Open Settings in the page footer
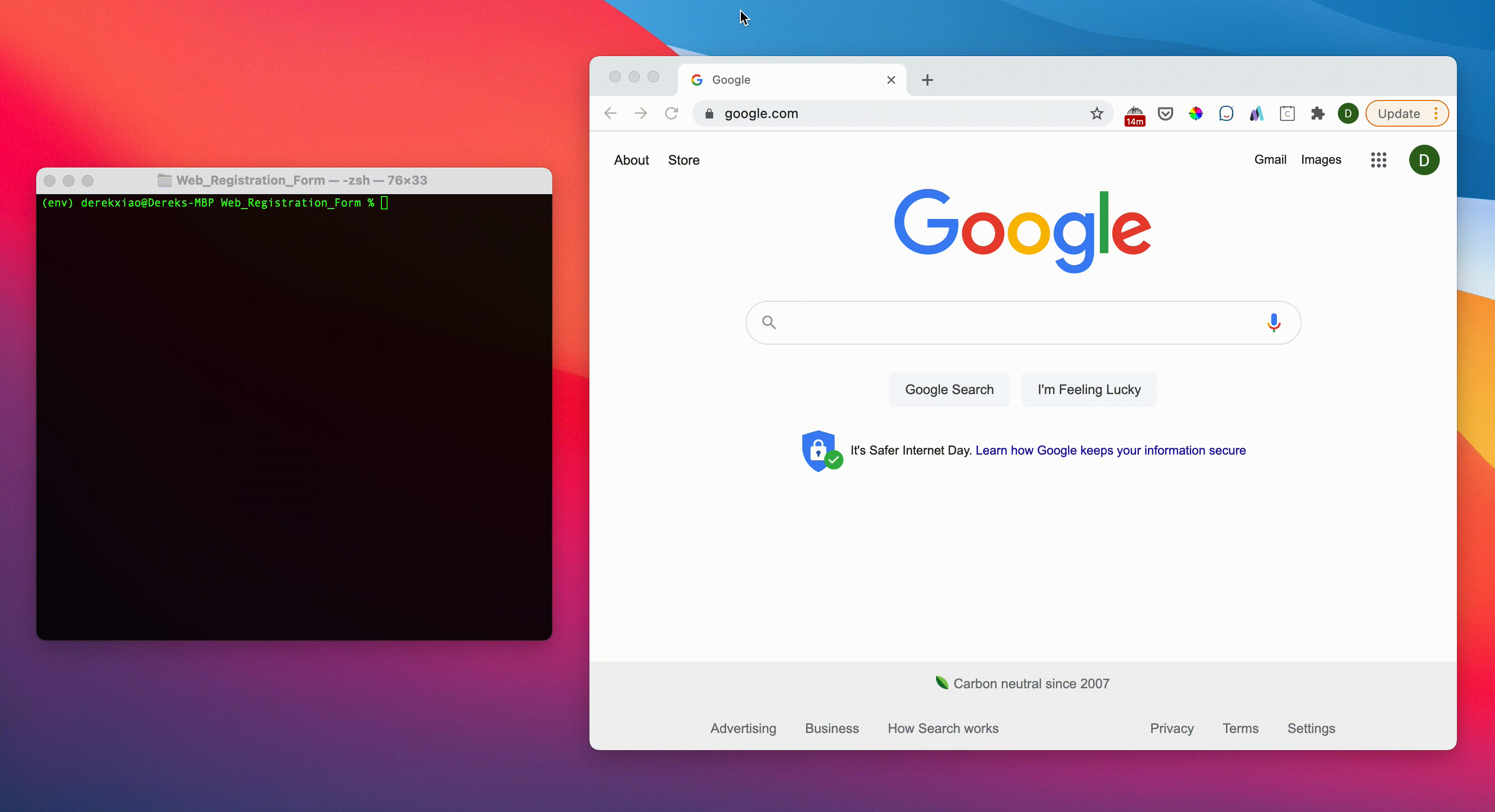This screenshot has height=812, width=1495. point(1311,729)
